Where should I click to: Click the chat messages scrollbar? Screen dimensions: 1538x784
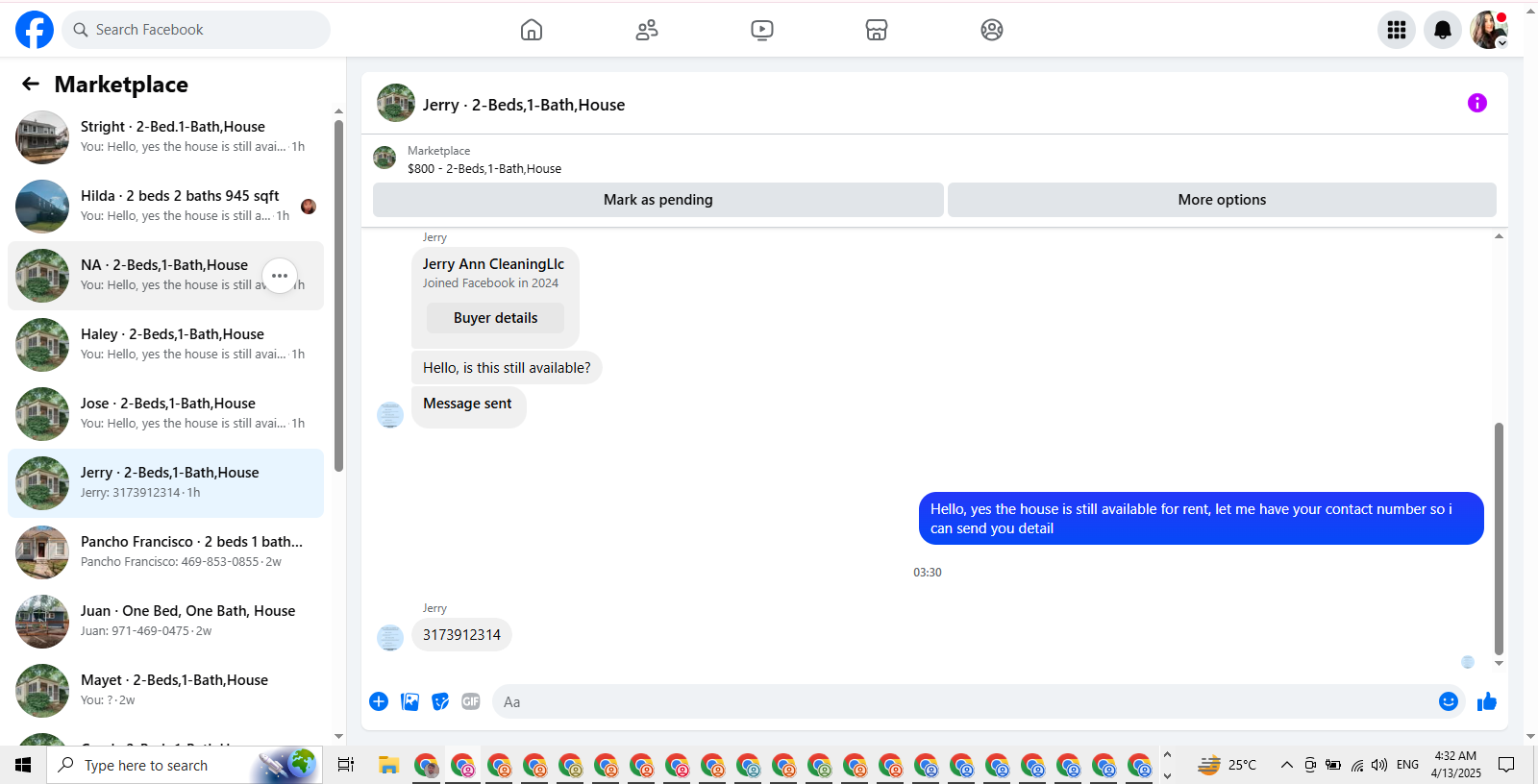(x=1499, y=538)
